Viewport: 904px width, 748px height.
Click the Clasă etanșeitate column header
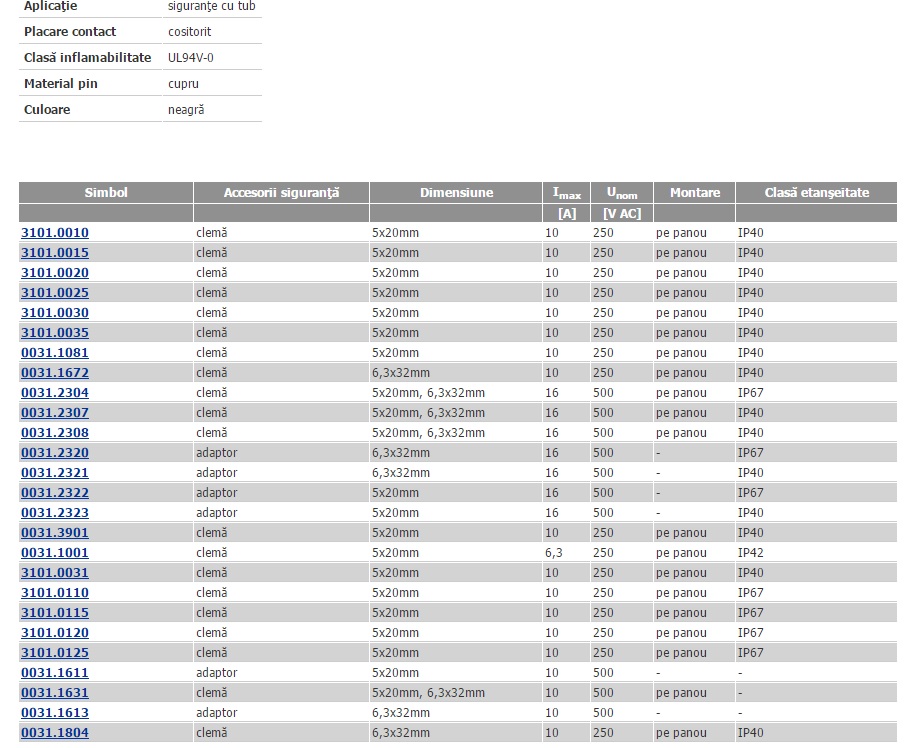(x=816, y=193)
